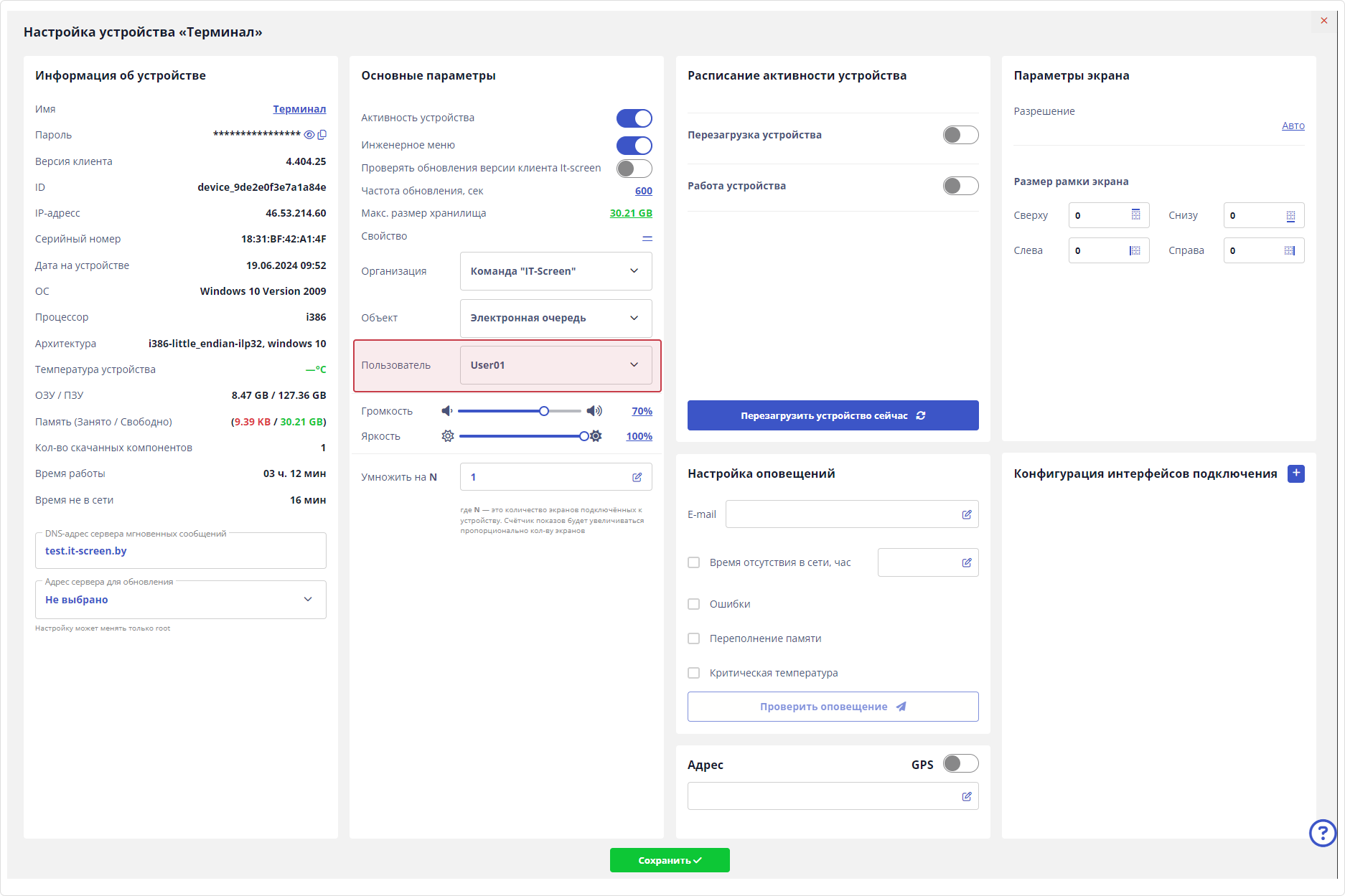Image resolution: width=1345 pixels, height=896 pixels.
Task: Check the Время отсутствия в сети checkbox
Action: coord(694,562)
